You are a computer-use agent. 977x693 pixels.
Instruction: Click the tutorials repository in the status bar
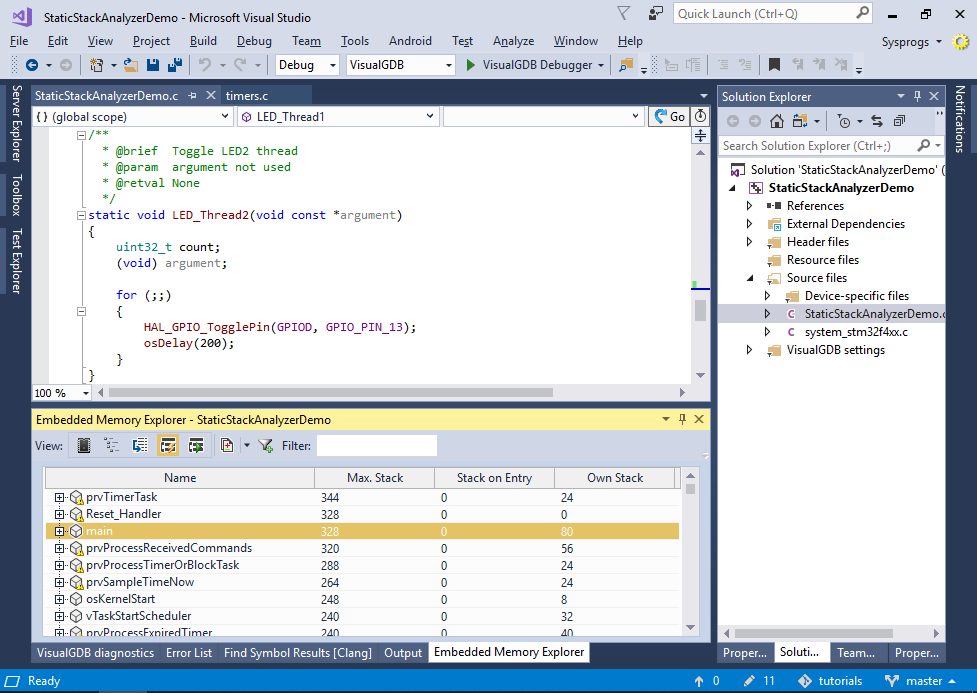pyautogui.click(x=831, y=681)
